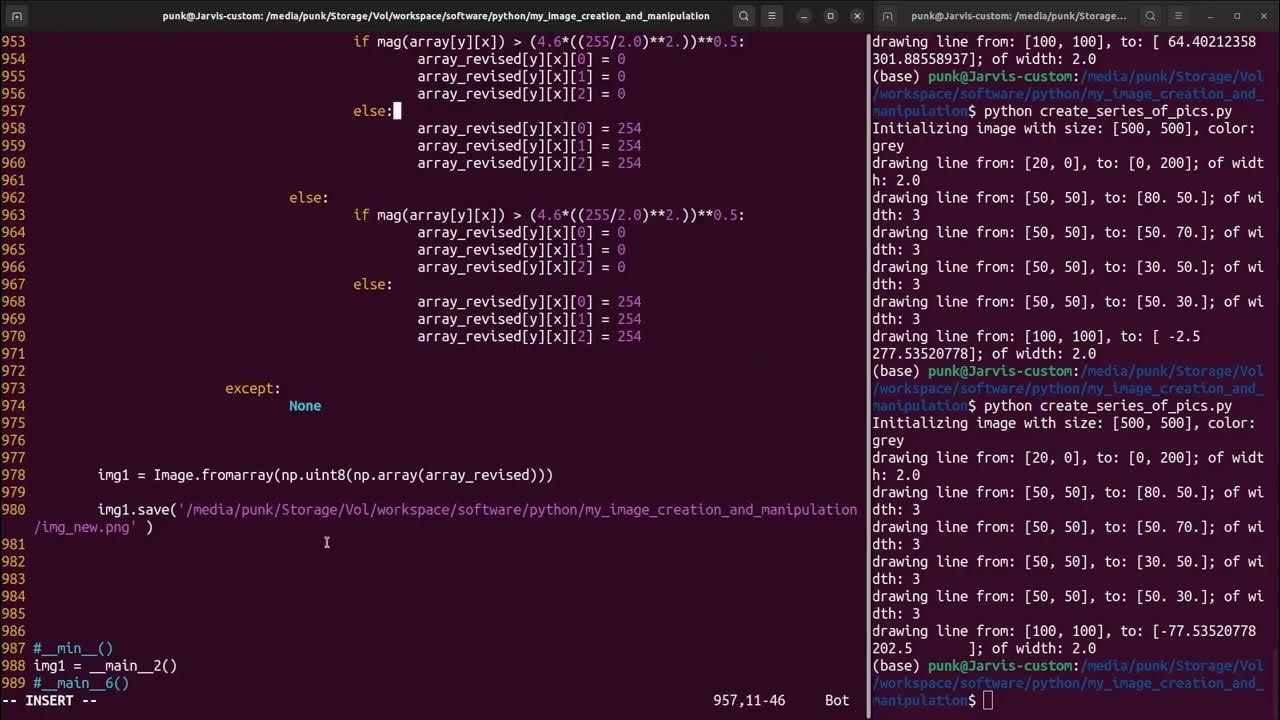Maximize the right terminal window

[1237, 16]
